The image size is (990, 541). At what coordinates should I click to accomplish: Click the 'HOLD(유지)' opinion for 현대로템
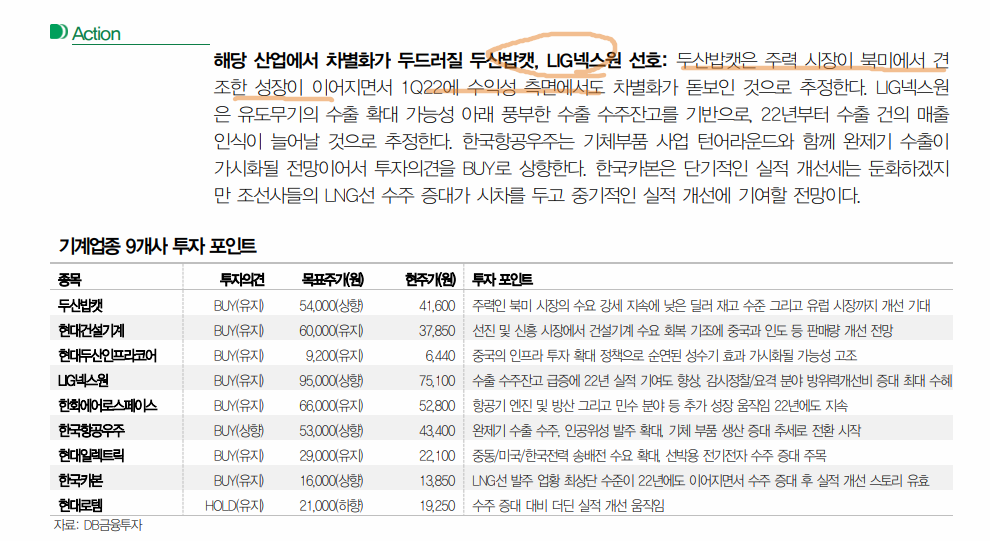[x=234, y=505]
